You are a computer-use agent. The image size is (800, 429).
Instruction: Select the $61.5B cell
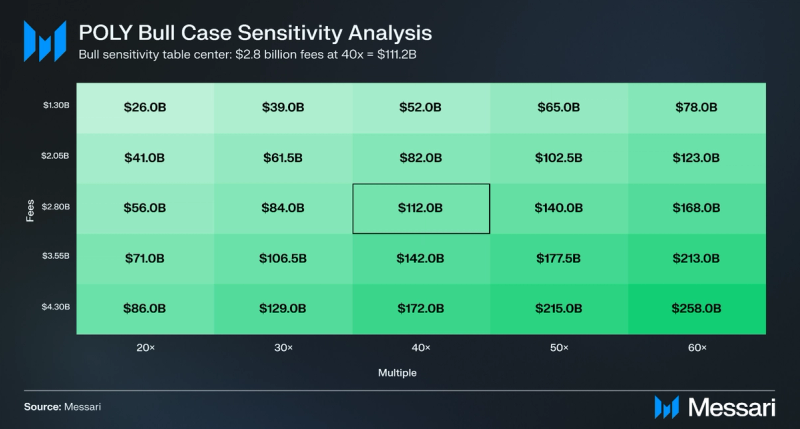click(x=283, y=158)
